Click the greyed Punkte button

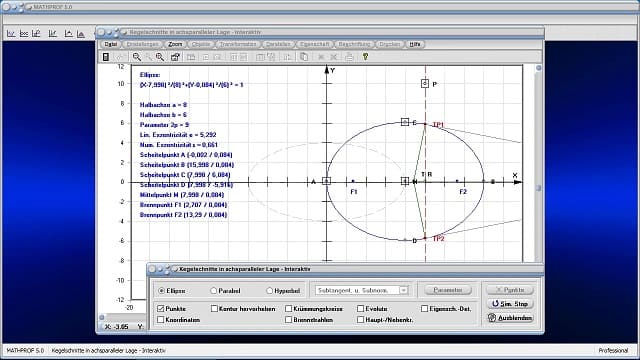click(x=510, y=290)
